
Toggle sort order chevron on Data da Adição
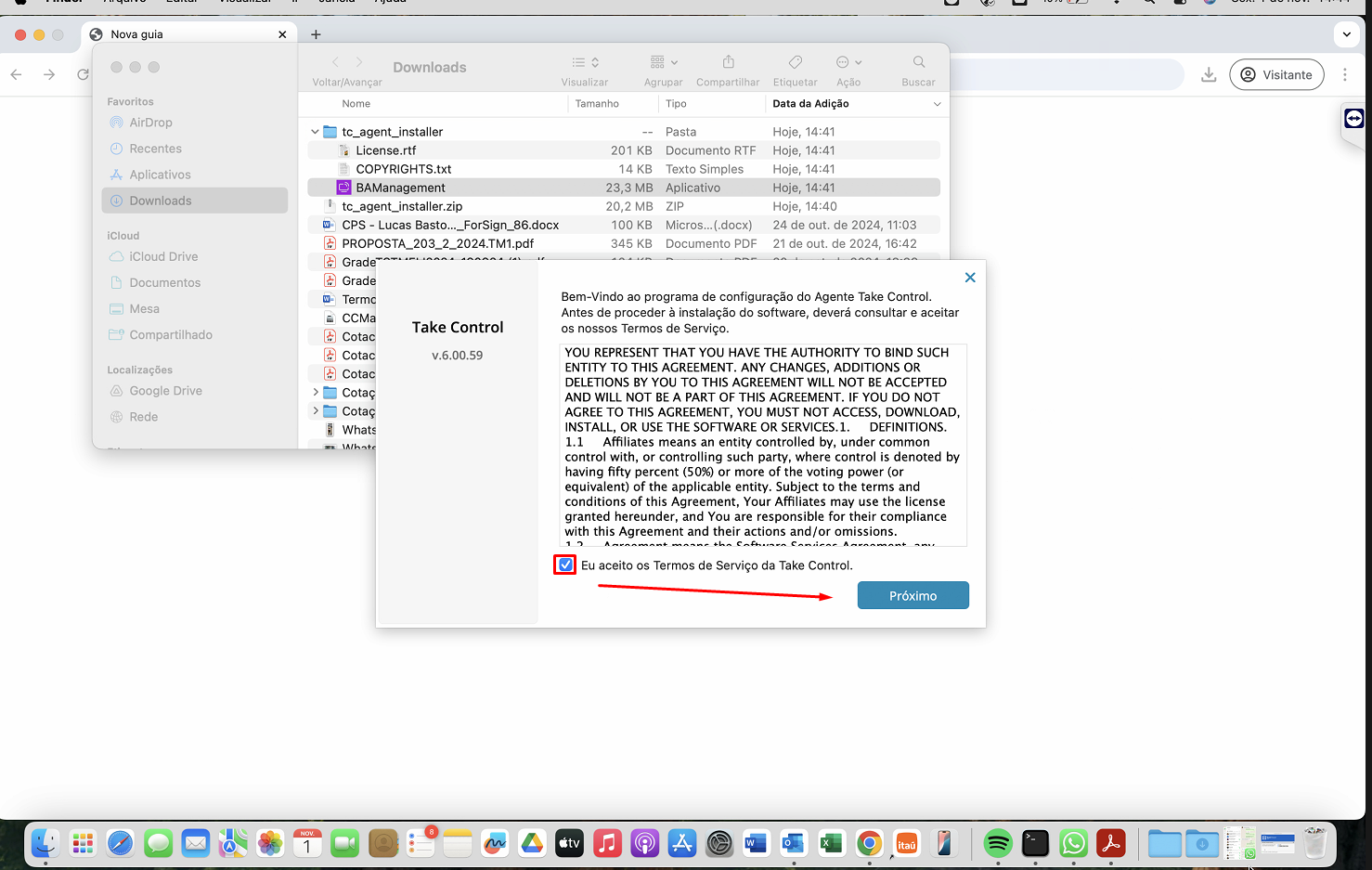[x=937, y=104]
